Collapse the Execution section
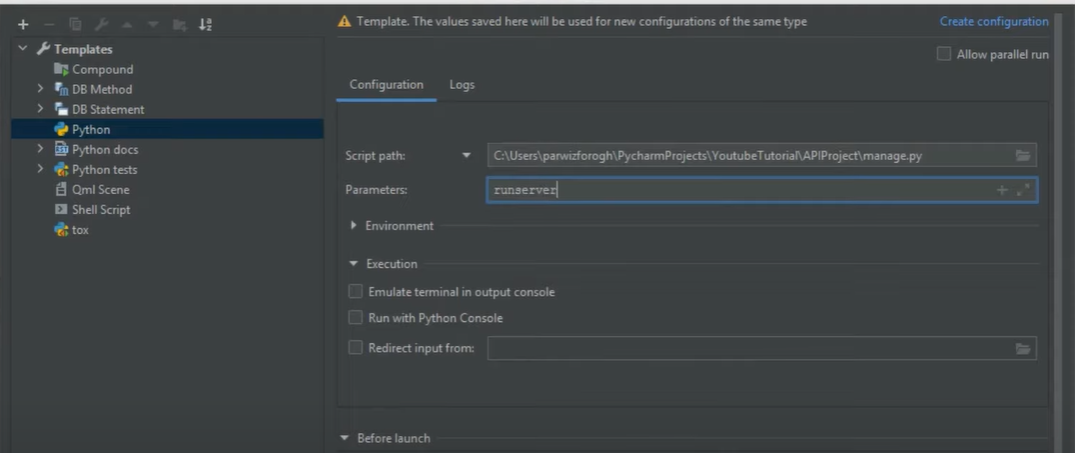The height and width of the screenshot is (453, 1075). coord(354,263)
